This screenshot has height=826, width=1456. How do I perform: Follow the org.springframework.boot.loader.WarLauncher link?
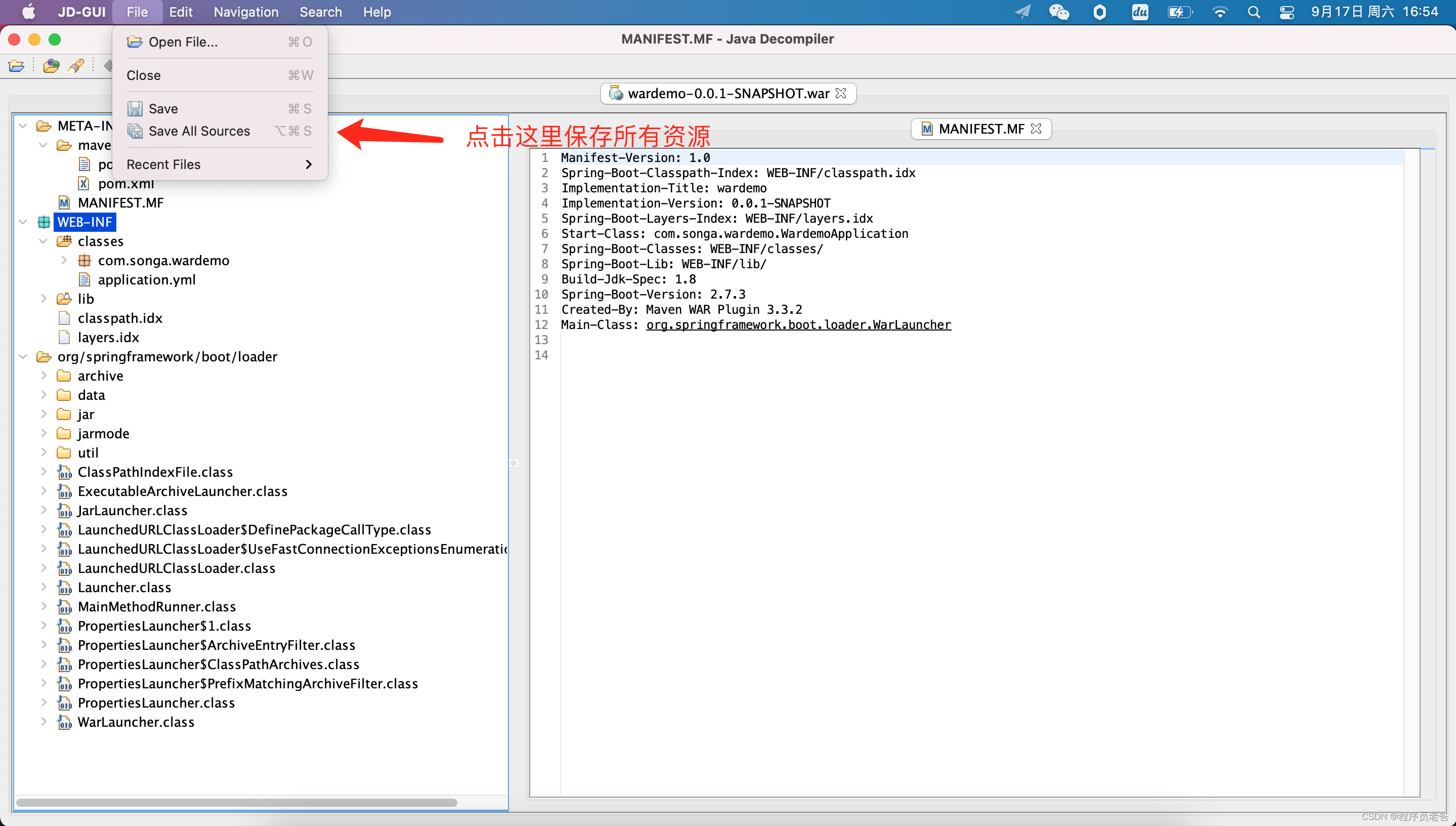point(798,325)
